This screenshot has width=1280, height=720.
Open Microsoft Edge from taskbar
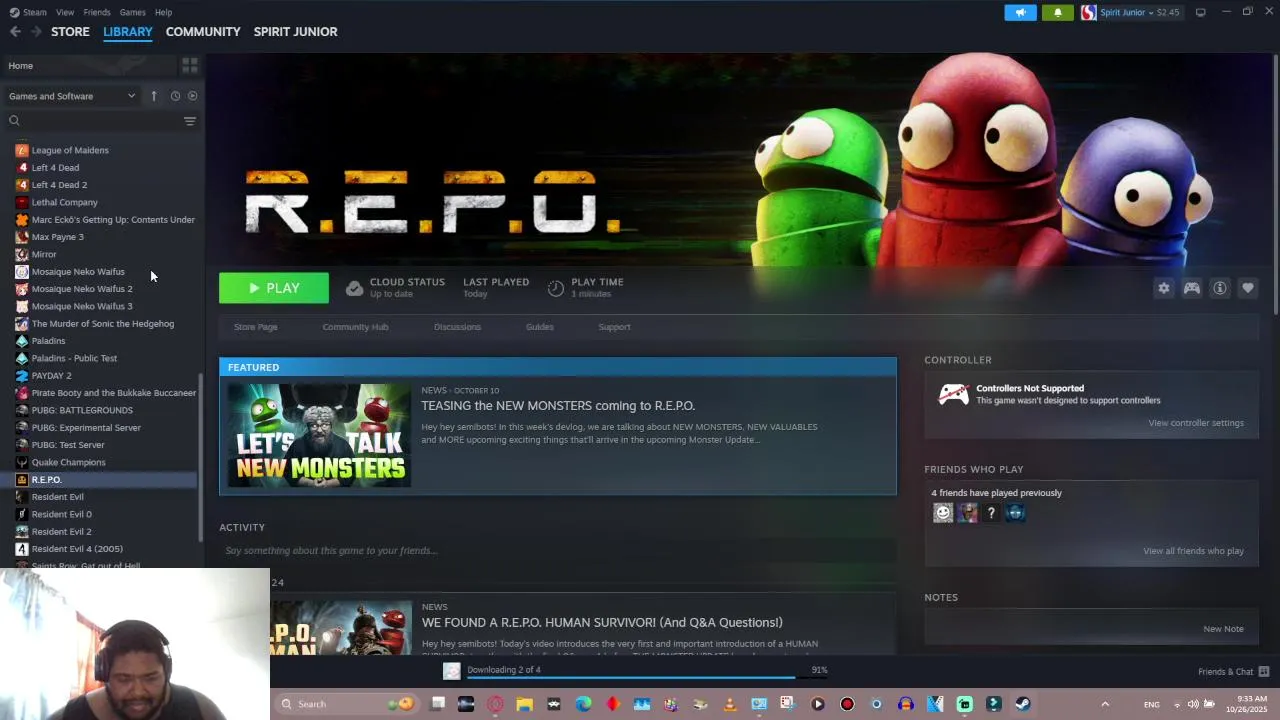(x=583, y=704)
